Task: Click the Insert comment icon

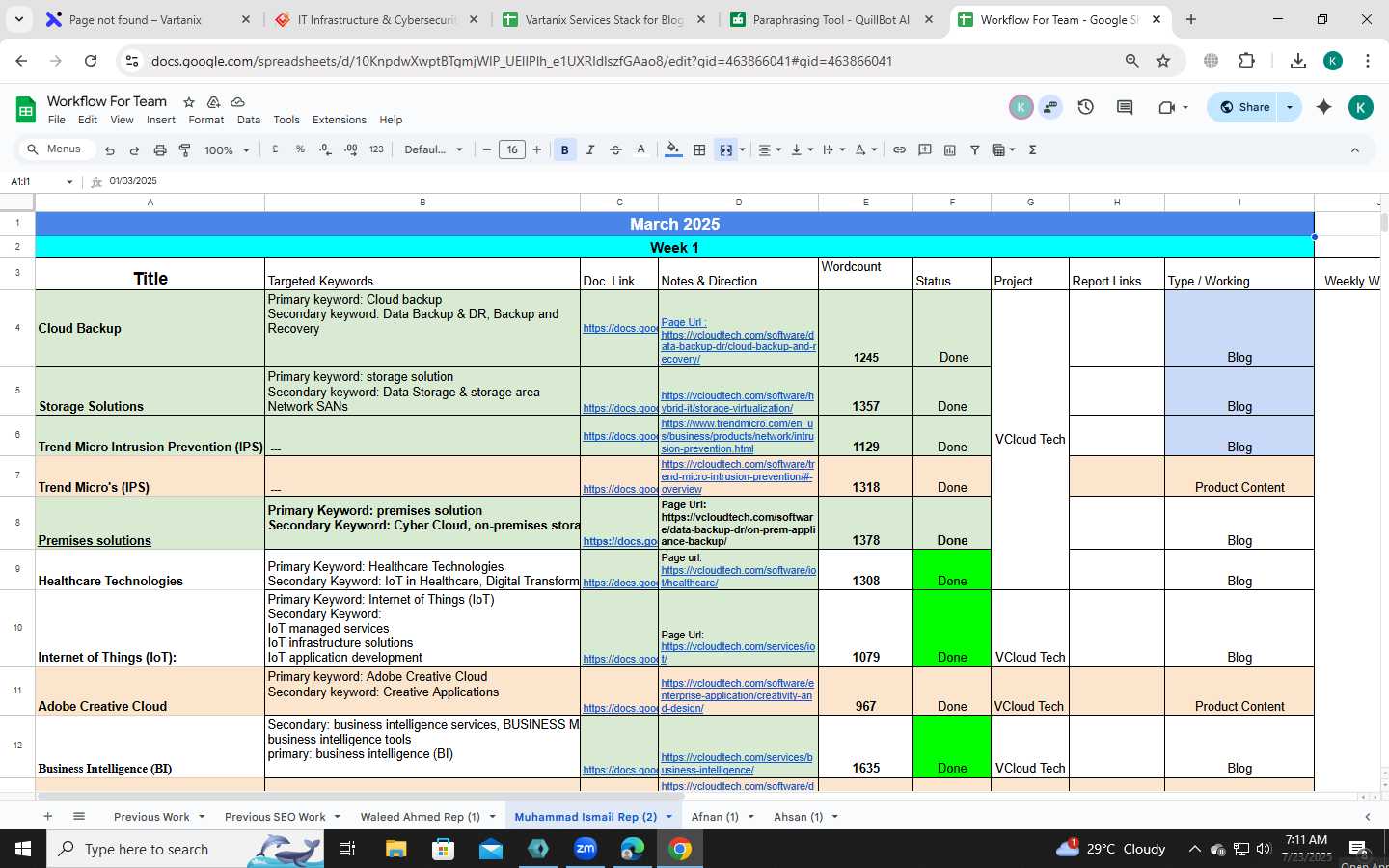Action: coord(924,149)
